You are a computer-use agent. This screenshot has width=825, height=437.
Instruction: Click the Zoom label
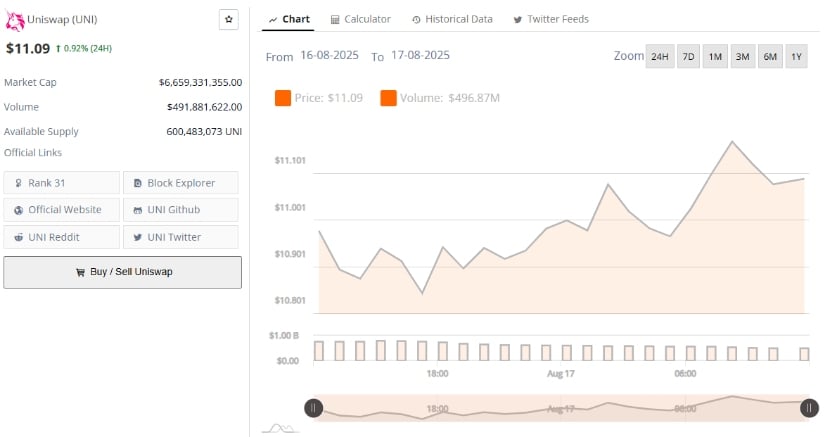click(x=628, y=56)
